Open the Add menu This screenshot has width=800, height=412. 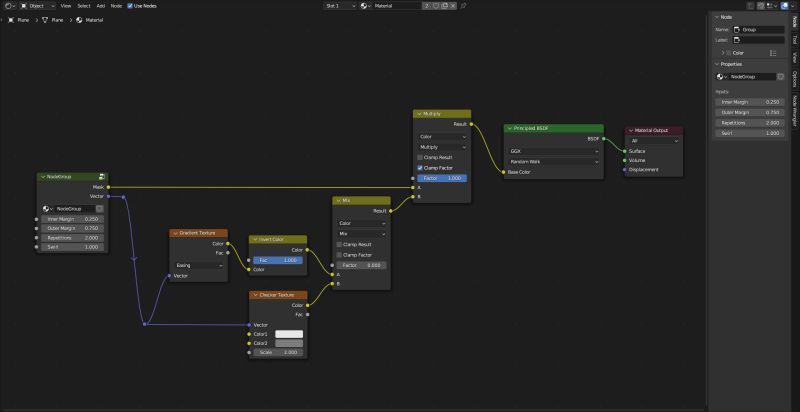coord(101,6)
